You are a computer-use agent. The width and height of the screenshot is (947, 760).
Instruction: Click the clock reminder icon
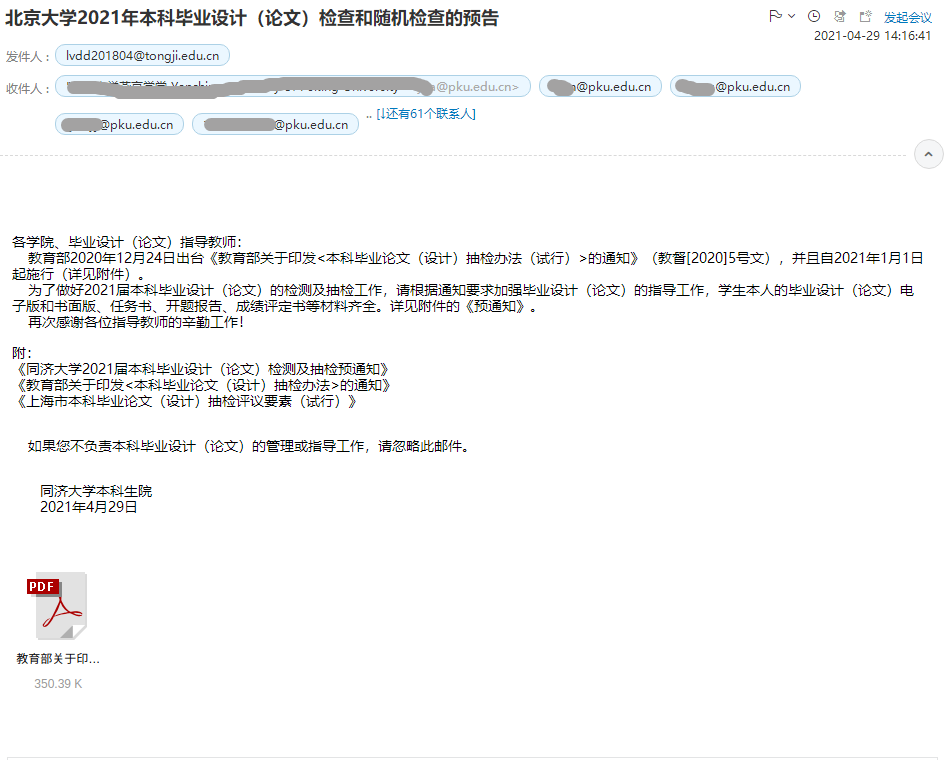[814, 16]
